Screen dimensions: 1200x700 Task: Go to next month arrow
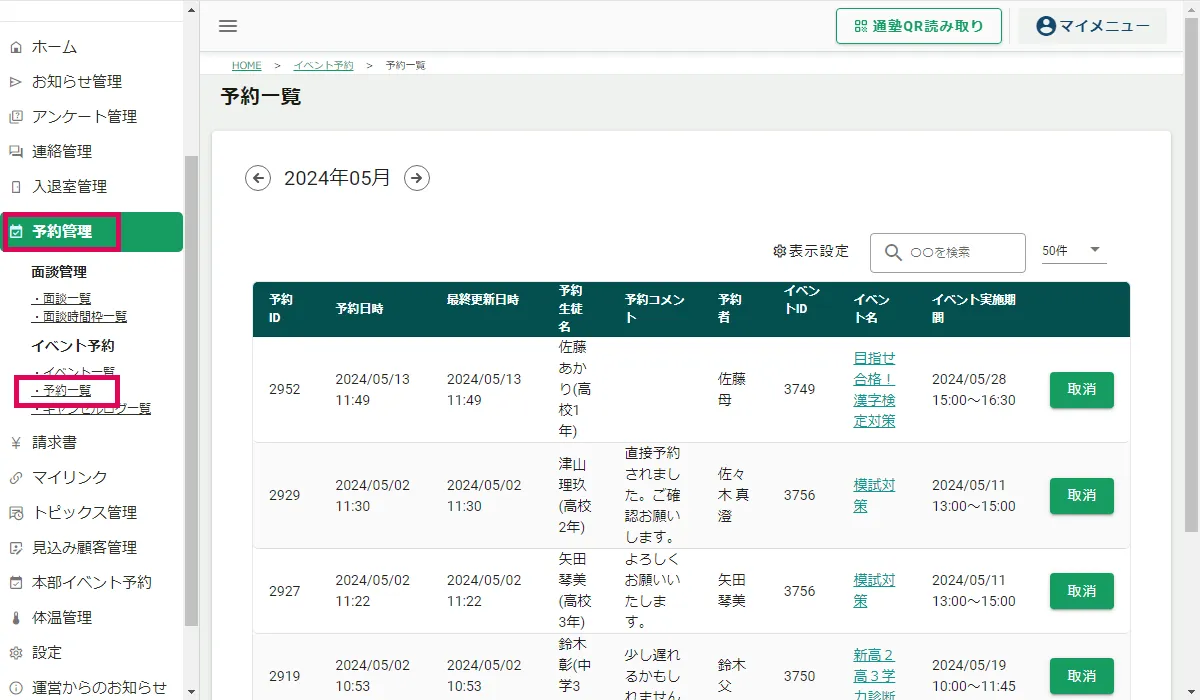tap(417, 178)
